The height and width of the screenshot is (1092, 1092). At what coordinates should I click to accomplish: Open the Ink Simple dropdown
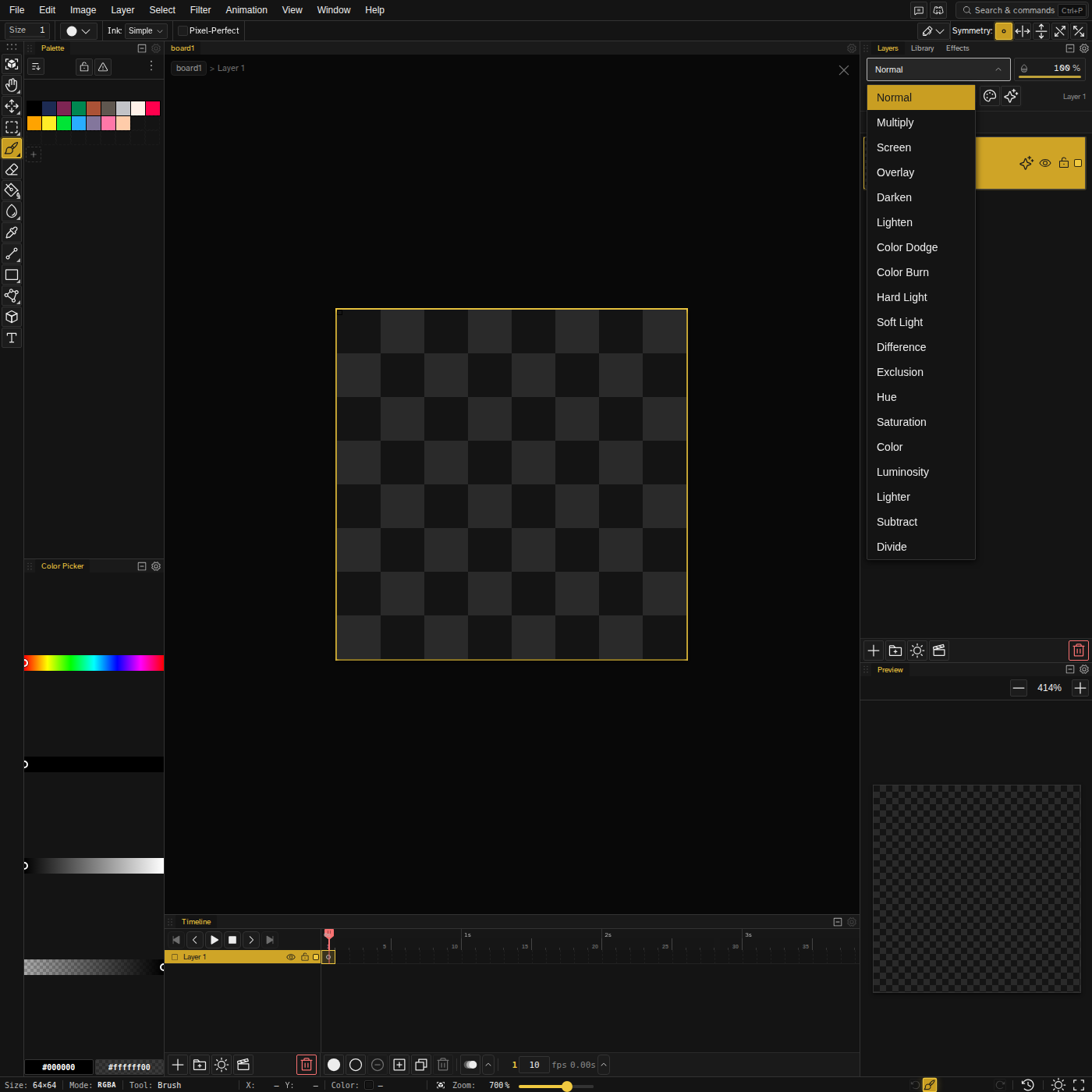146,30
